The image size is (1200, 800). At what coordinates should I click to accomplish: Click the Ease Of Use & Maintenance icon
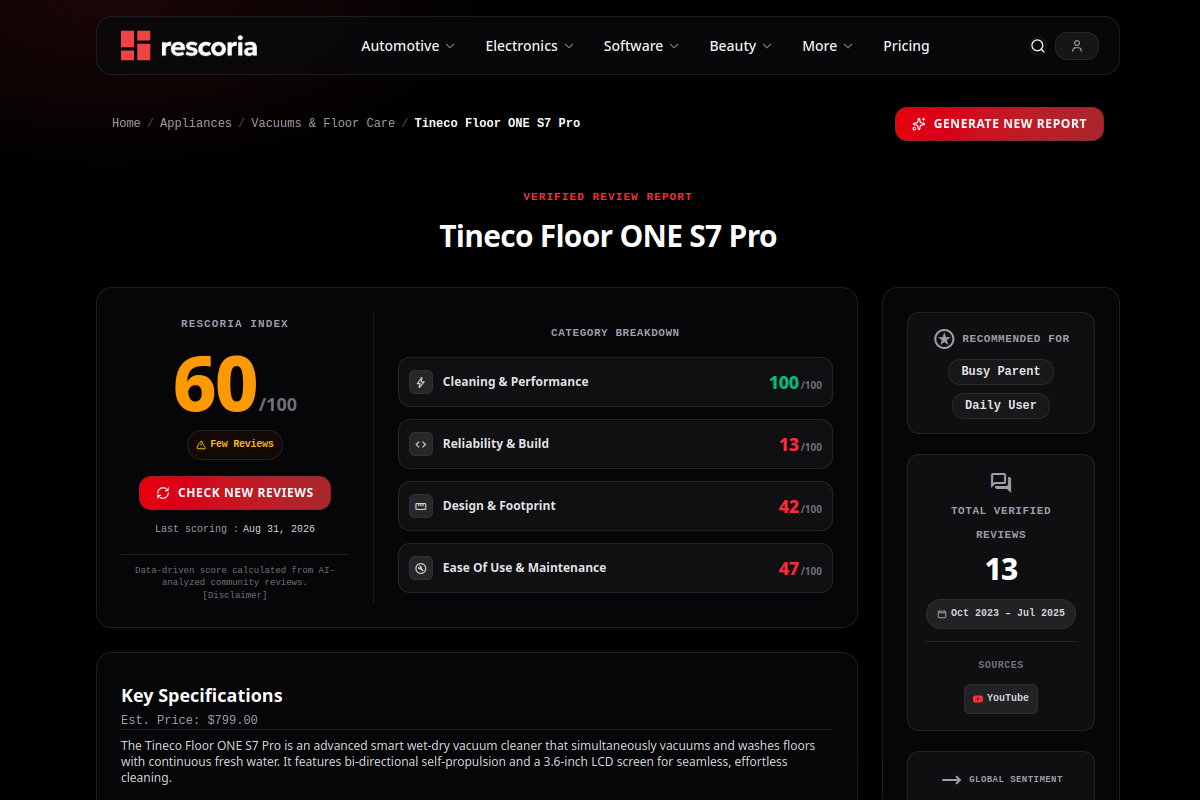(421, 568)
